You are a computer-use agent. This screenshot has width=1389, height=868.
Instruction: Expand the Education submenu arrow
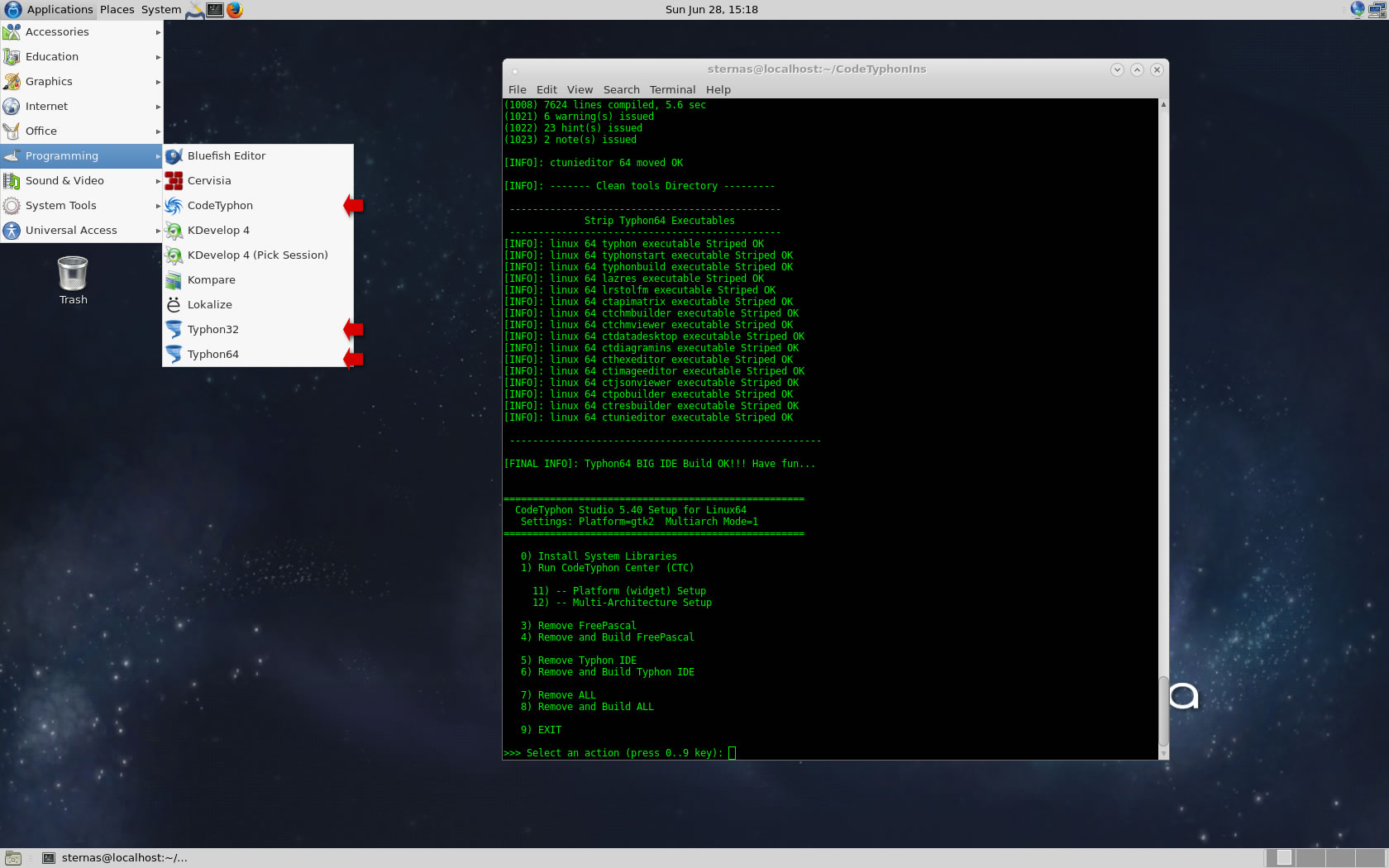pyautogui.click(x=158, y=57)
